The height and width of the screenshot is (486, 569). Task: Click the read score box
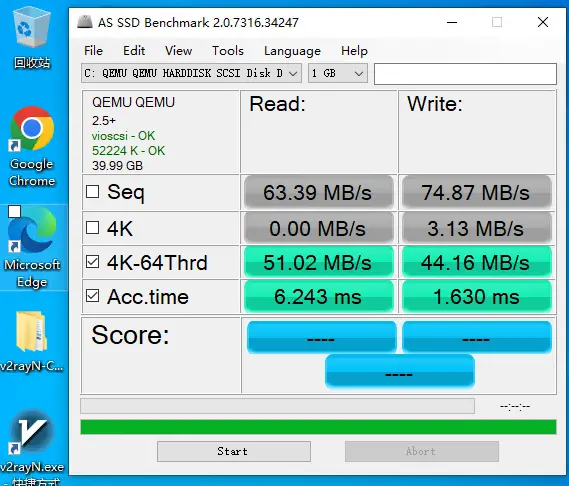(321, 337)
